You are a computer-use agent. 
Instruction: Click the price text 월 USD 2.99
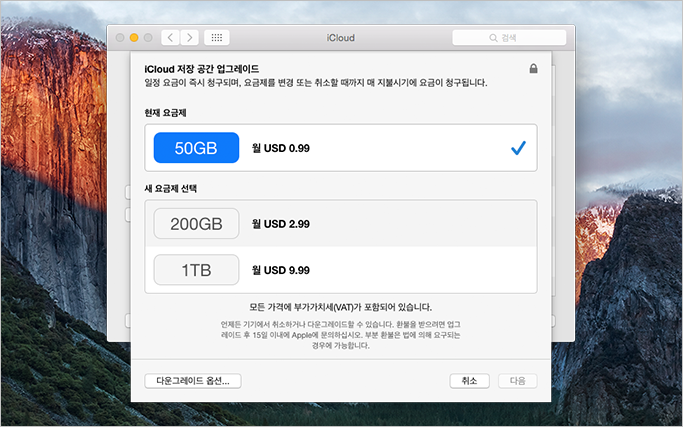click(x=281, y=224)
